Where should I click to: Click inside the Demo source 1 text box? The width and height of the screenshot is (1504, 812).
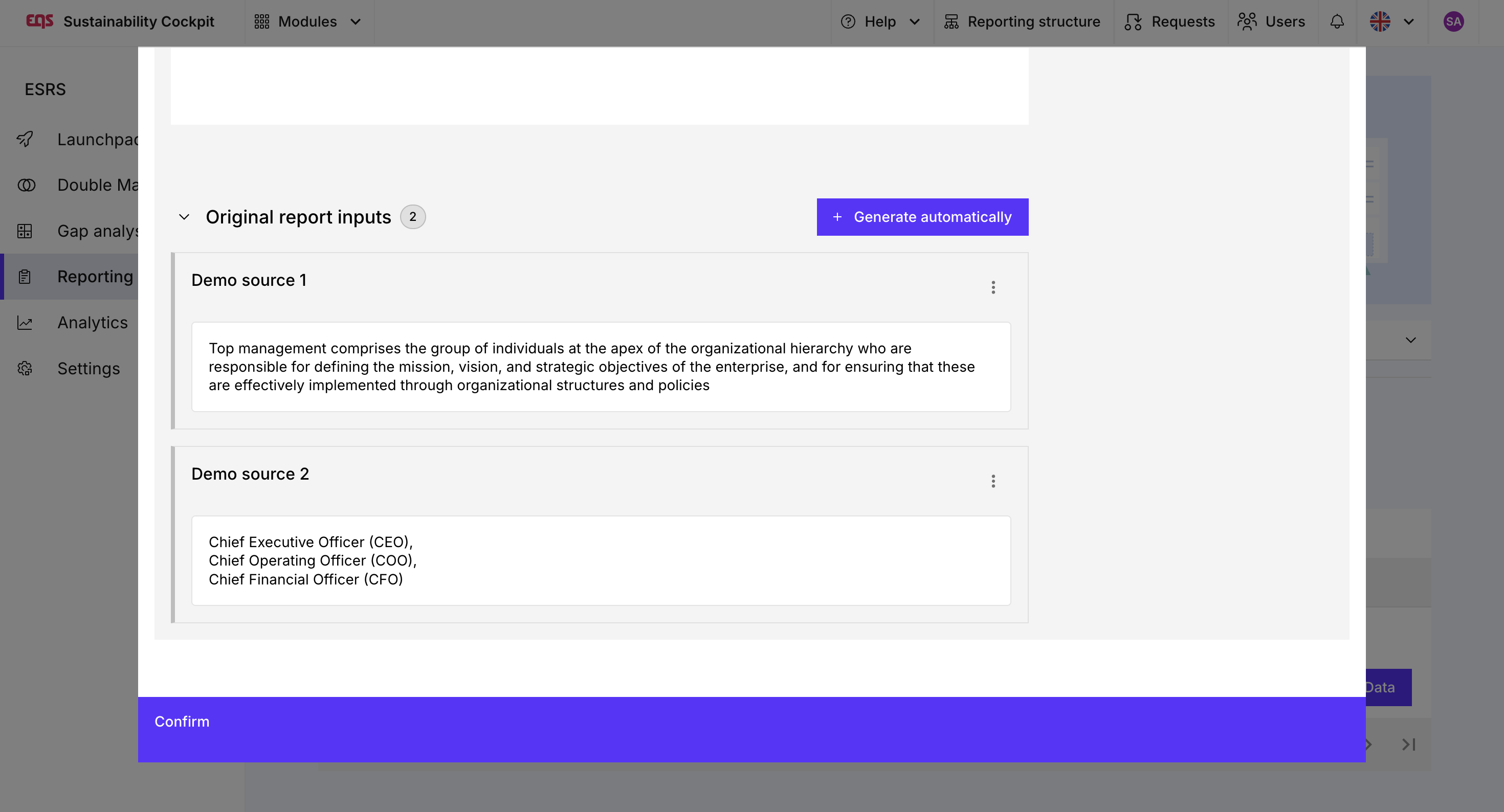pos(601,367)
